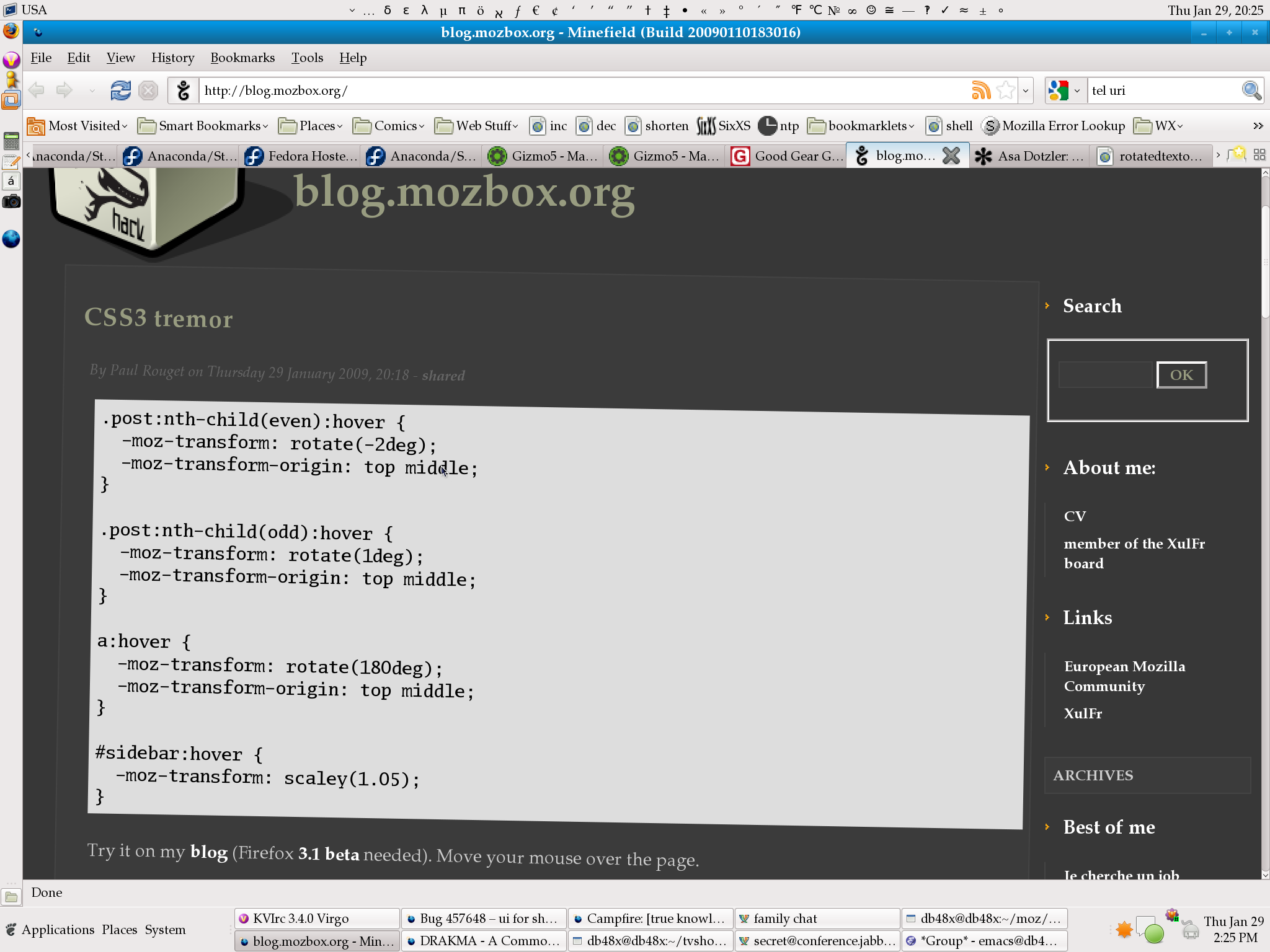Go back with the Back arrow
This screenshot has height=952, width=1270.
[x=37, y=90]
